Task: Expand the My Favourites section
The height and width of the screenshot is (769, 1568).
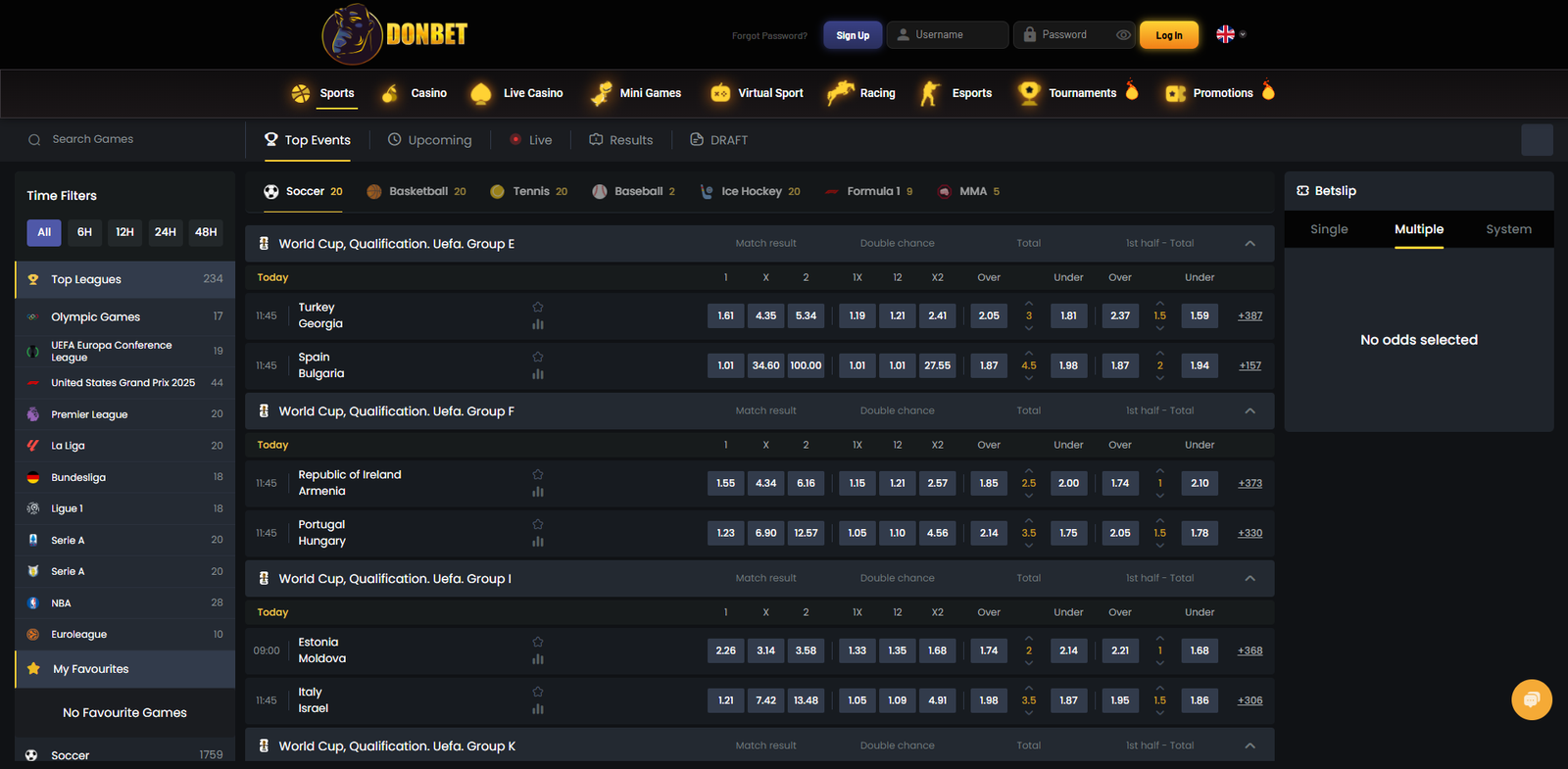Action: click(x=124, y=669)
